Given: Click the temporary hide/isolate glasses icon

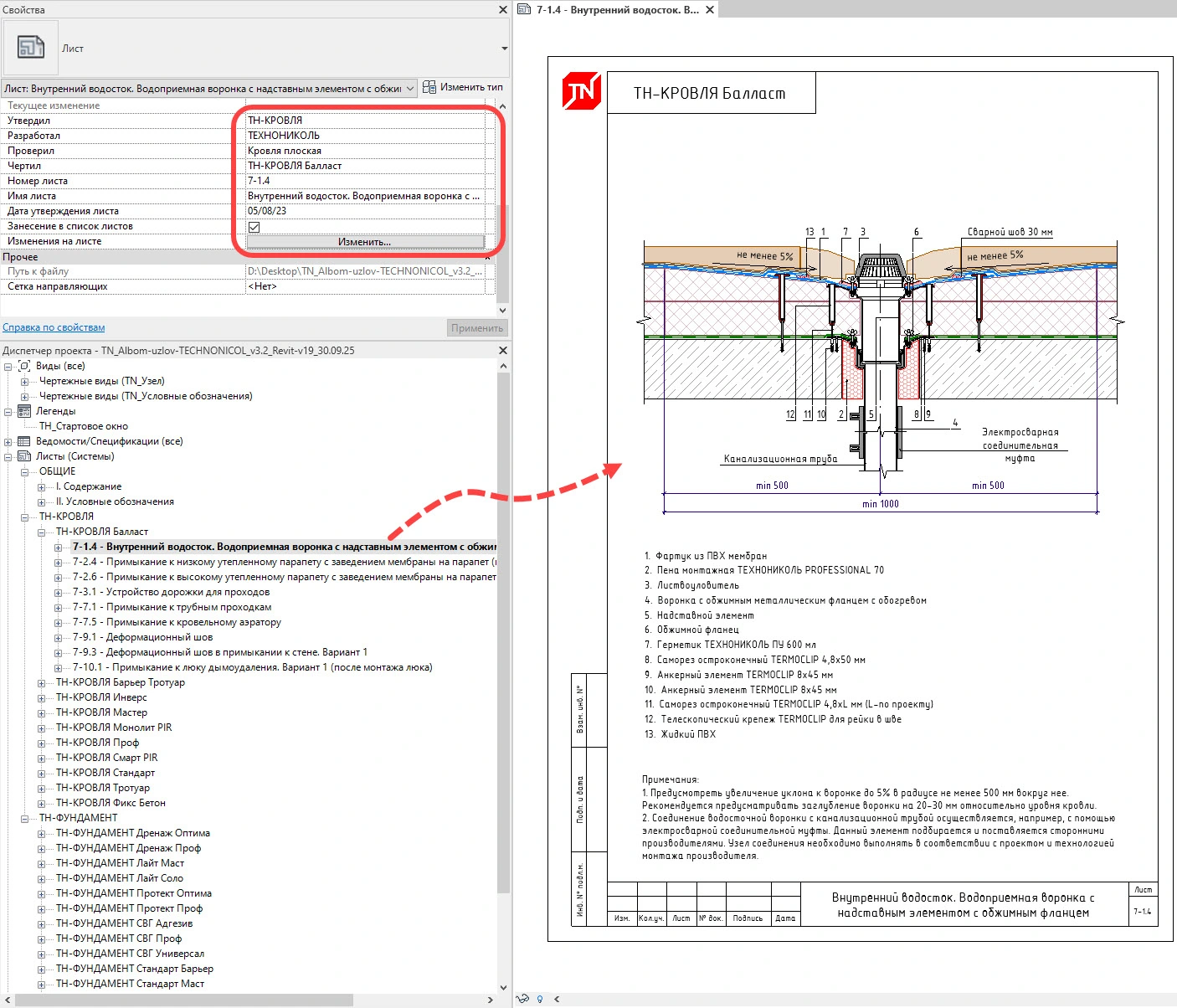Looking at the screenshot, I should pyautogui.click(x=523, y=999).
